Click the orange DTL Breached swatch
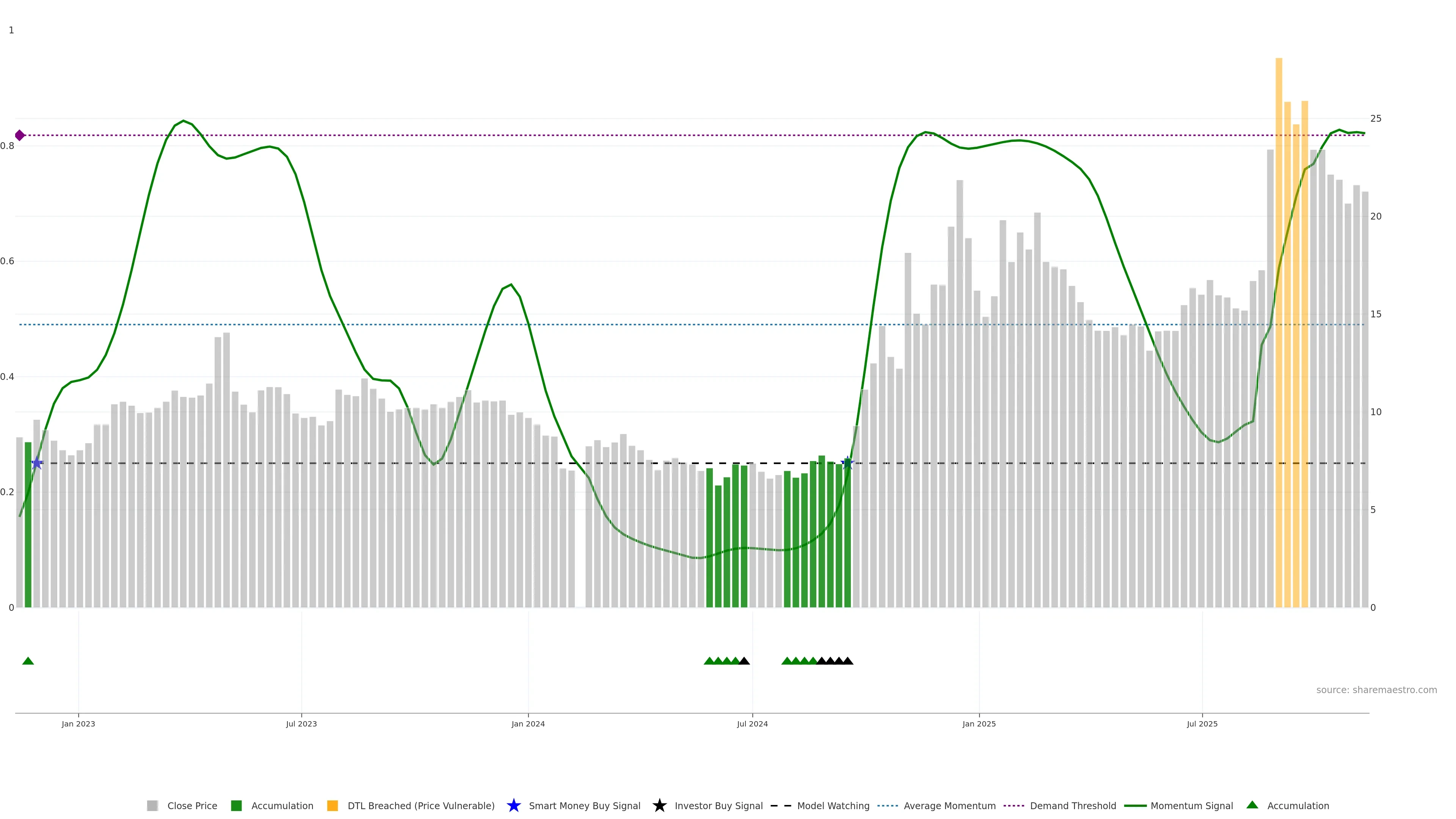 333,806
